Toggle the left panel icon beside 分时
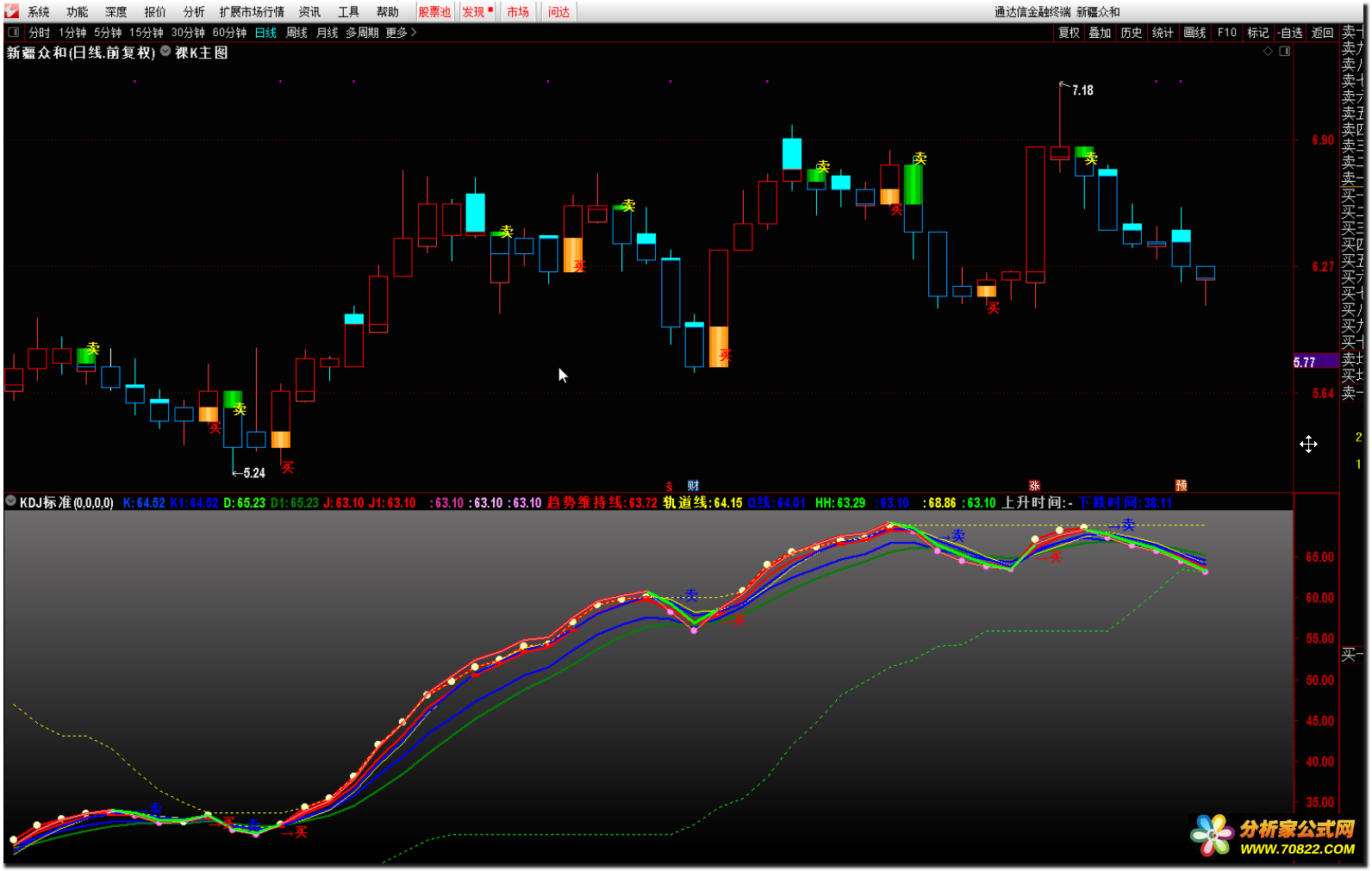The image size is (1372, 871). pos(13,33)
